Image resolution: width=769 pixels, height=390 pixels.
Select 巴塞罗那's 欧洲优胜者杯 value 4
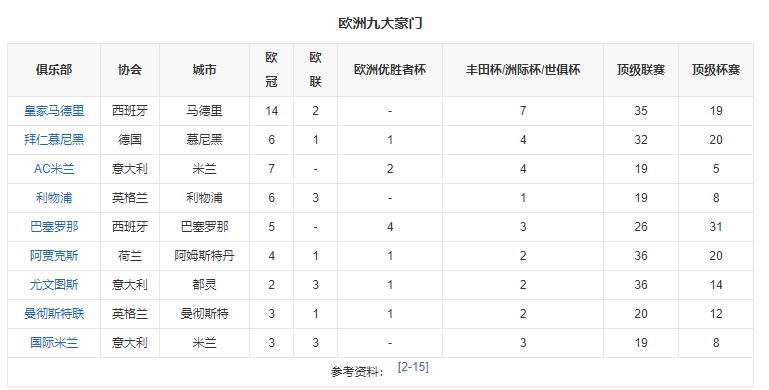(390, 227)
